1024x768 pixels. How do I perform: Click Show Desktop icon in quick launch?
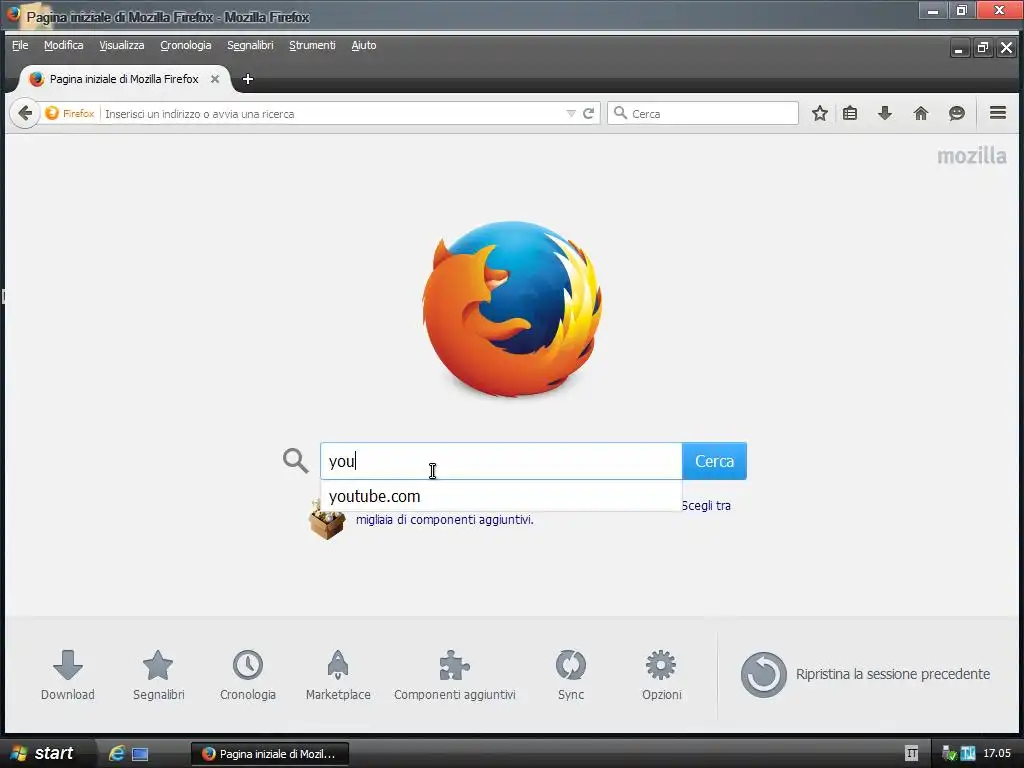coord(140,754)
